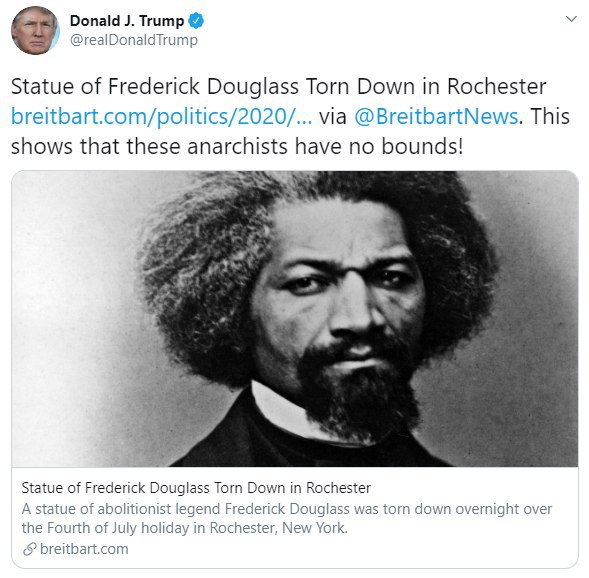Click "Rochester, New York." in the card description
This screenshot has width=589, height=578.
[278, 528]
